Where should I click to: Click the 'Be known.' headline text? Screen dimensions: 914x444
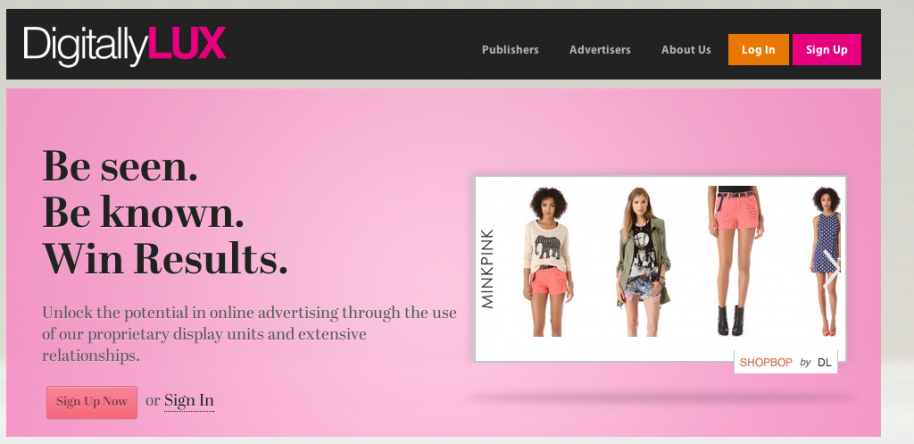tap(143, 212)
